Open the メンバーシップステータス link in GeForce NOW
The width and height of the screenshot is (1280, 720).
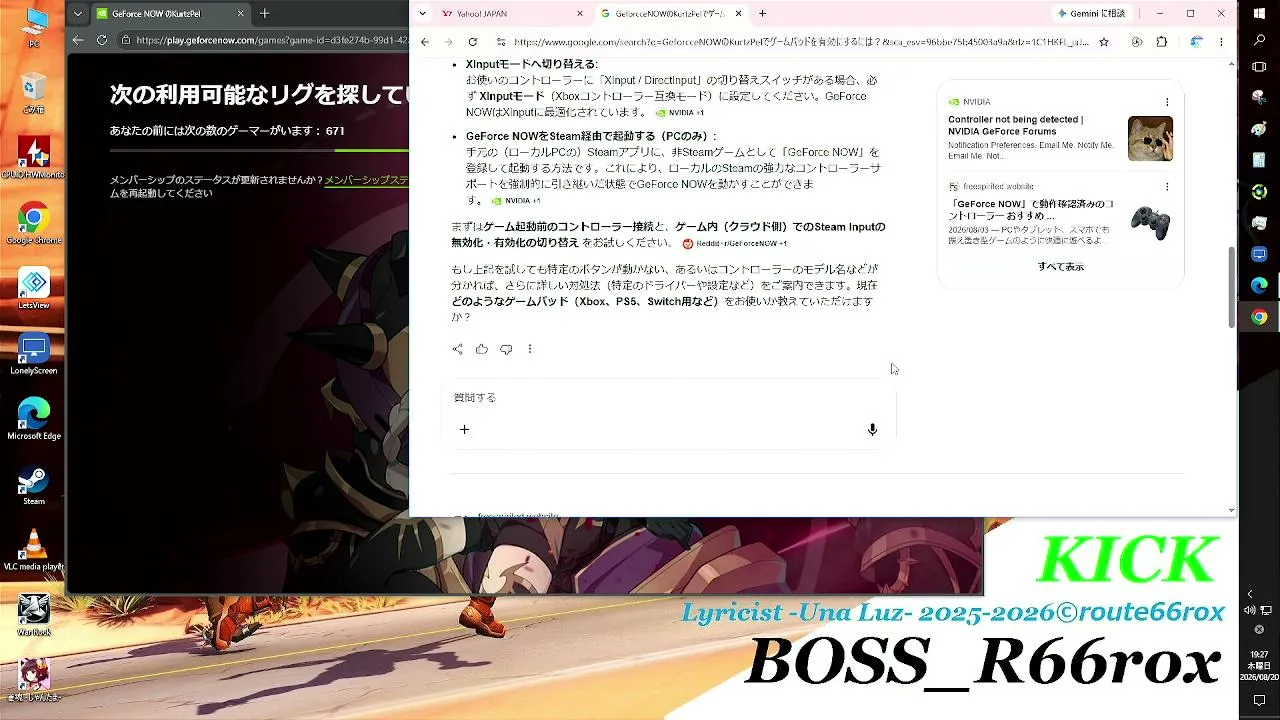point(366,180)
